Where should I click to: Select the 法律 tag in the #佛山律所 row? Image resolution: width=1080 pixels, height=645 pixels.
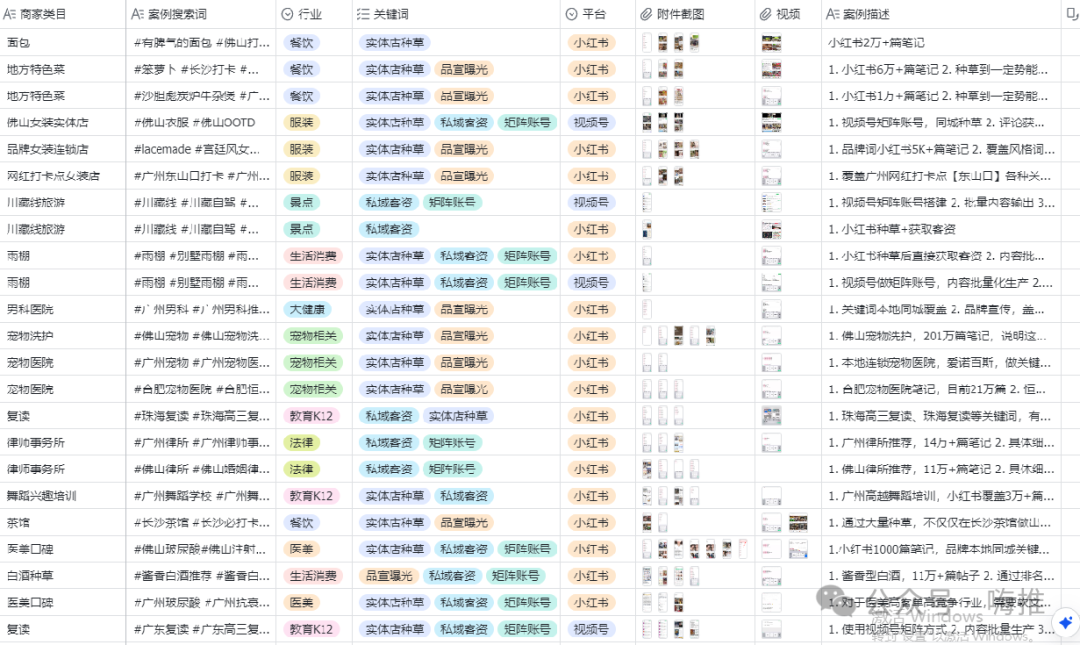[301, 469]
